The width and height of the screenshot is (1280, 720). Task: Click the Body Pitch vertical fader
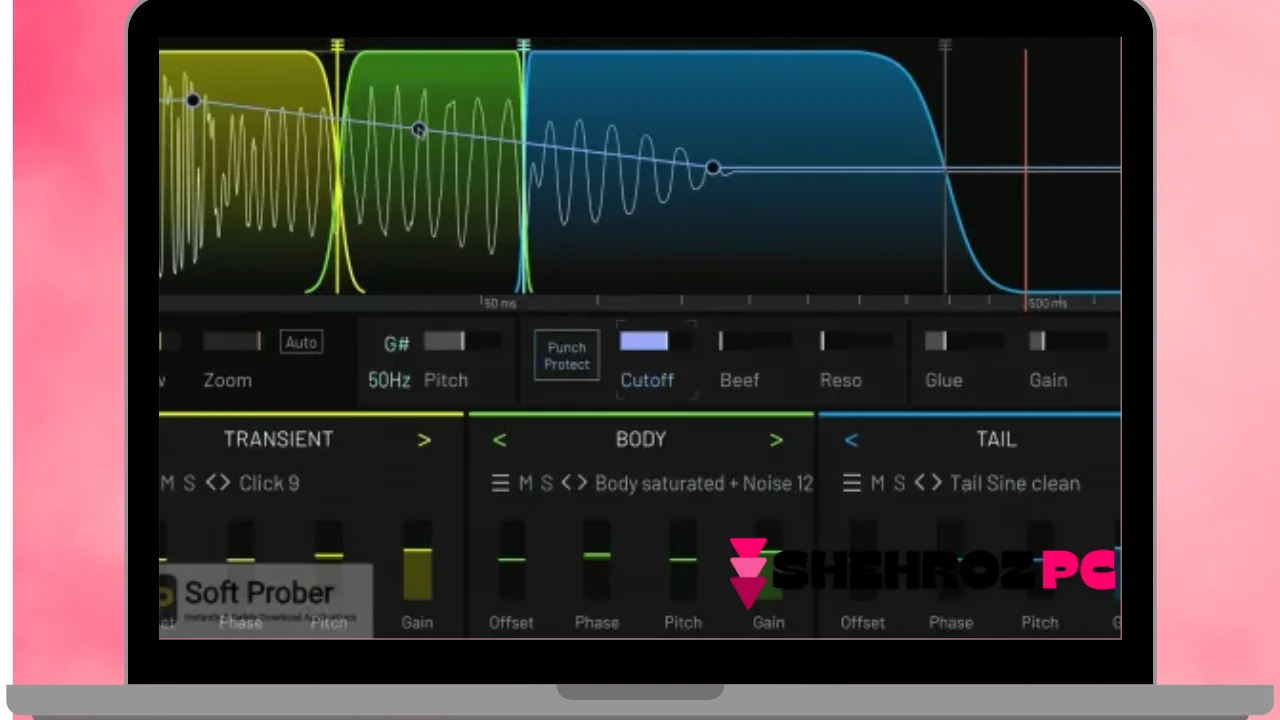tap(683, 560)
